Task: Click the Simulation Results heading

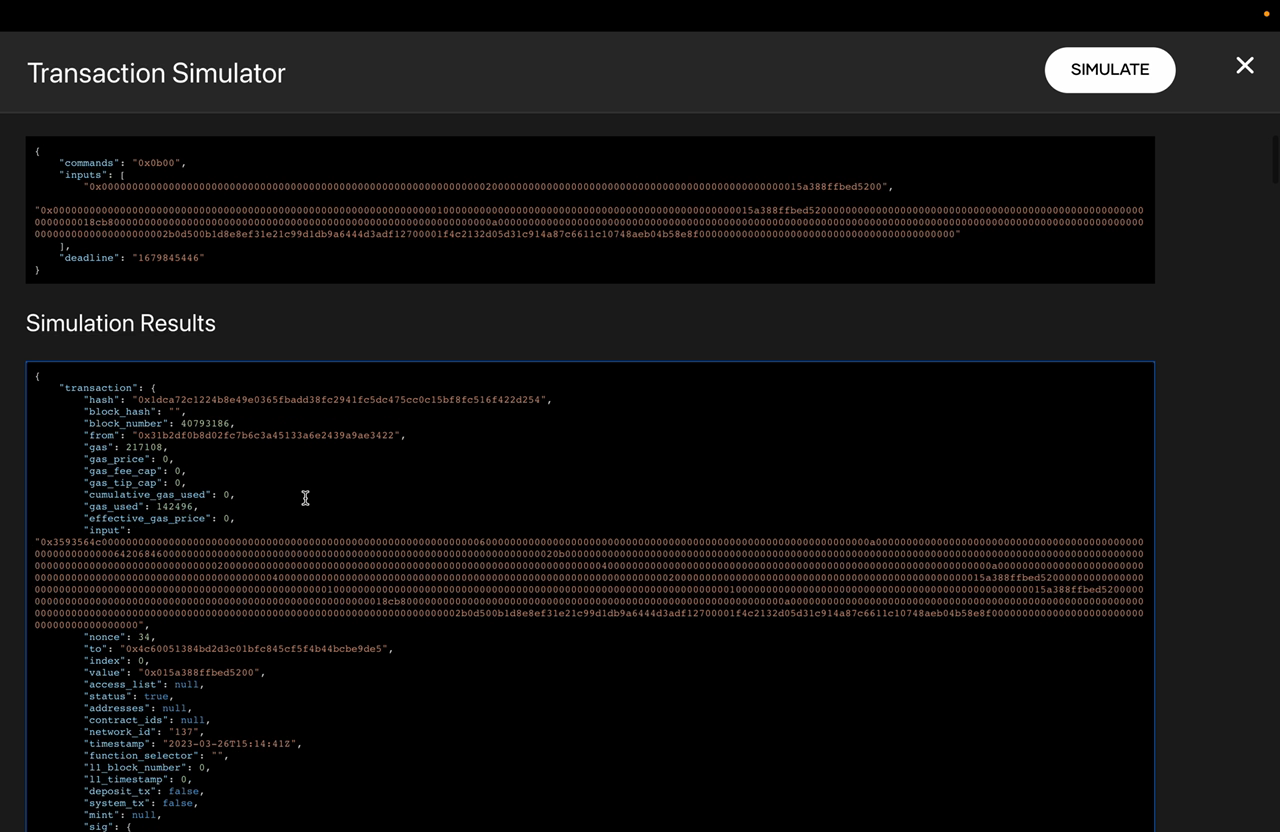Action: tap(120, 323)
